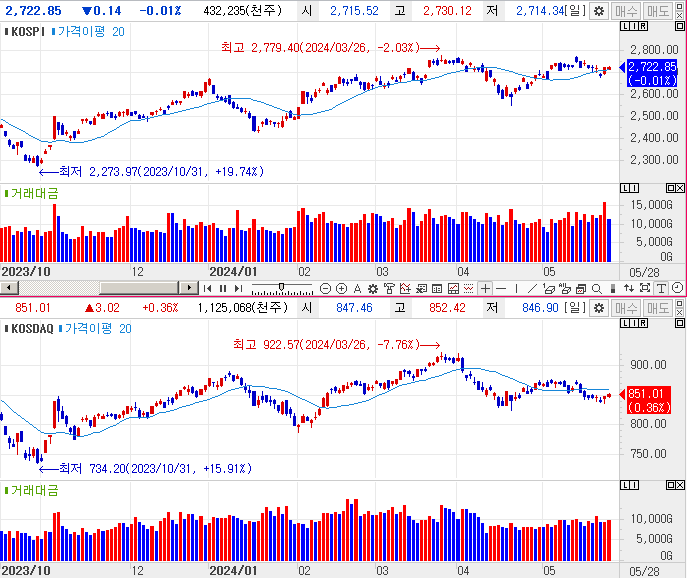The height and width of the screenshot is (578, 687).
Task: Click the KOSPI 매도 sell button
Action: pyautogui.click(x=658, y=11)
